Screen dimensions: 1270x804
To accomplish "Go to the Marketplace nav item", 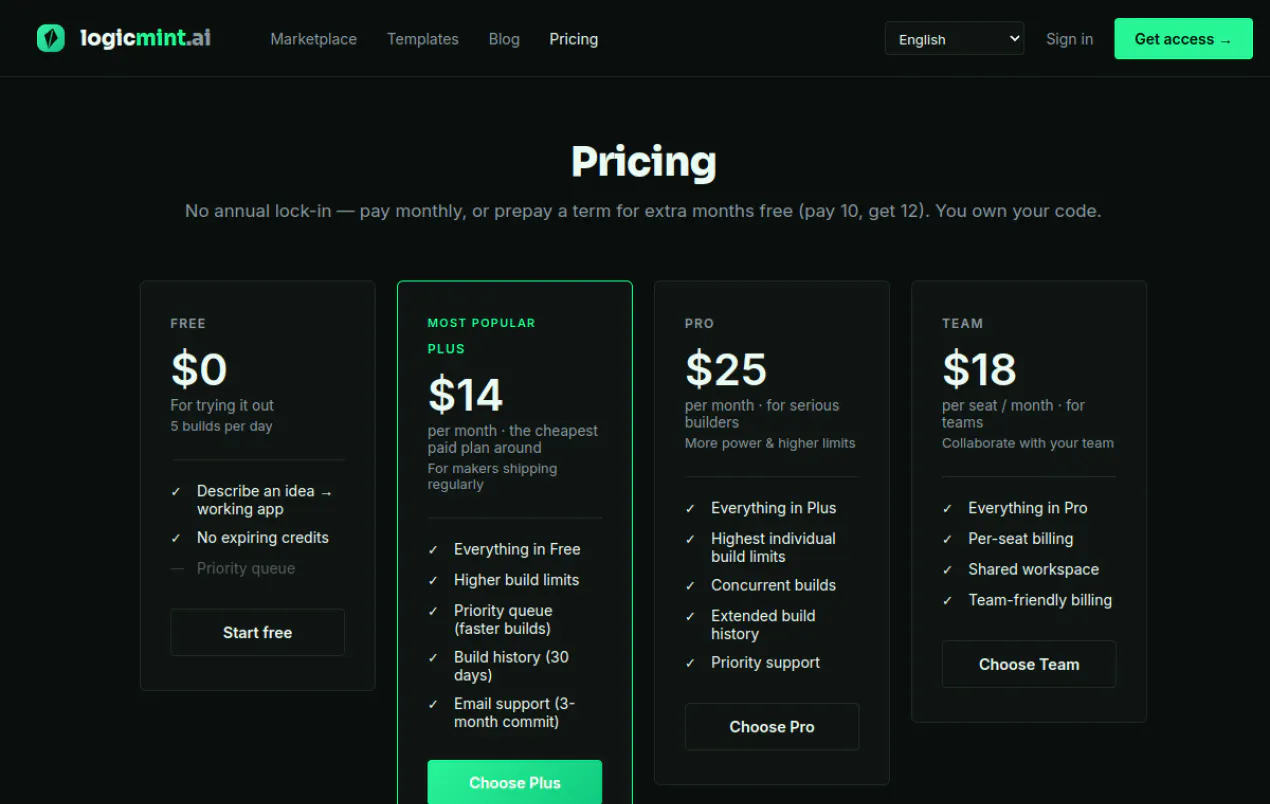I will [x=313, y=39].
